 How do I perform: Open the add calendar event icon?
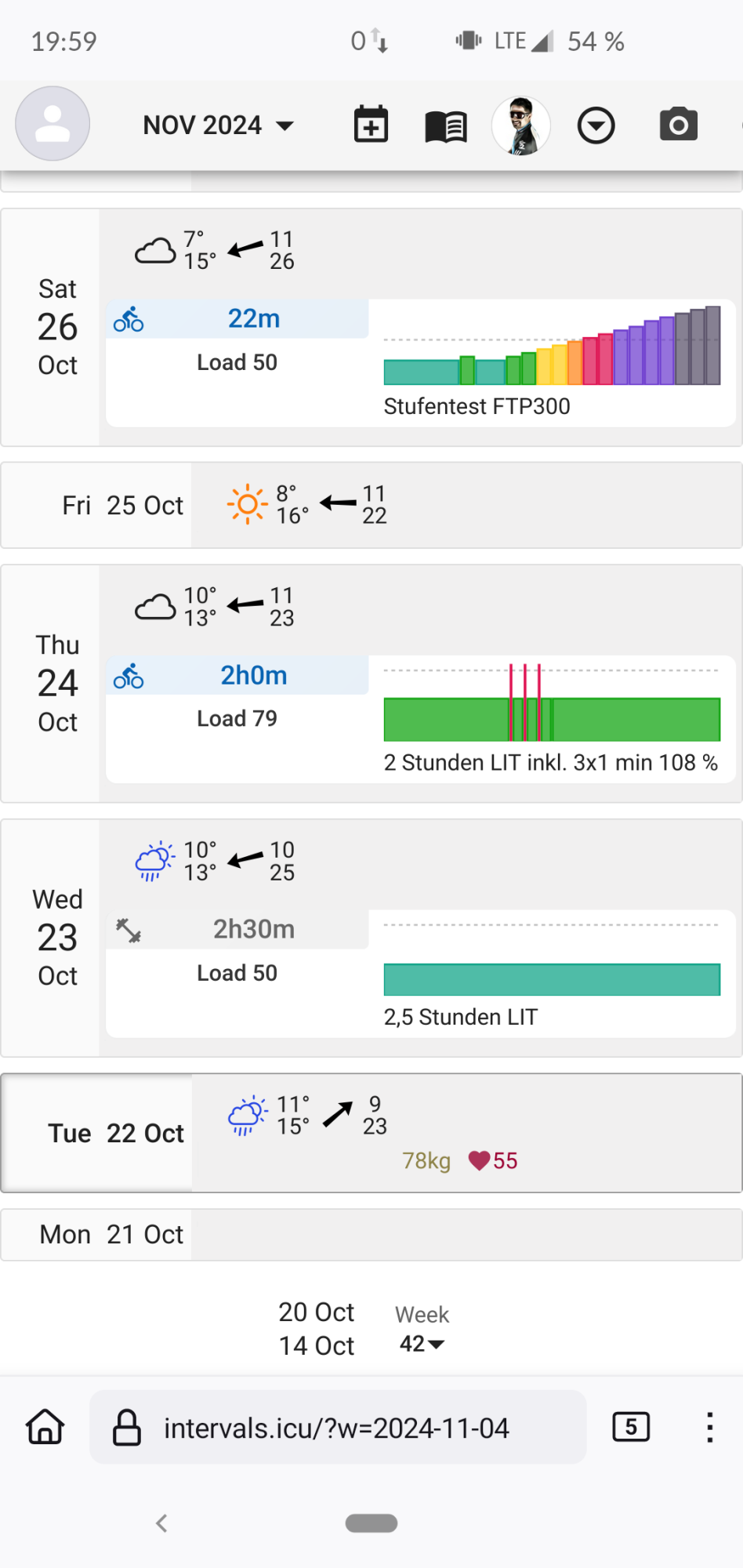tap(371, 125)
